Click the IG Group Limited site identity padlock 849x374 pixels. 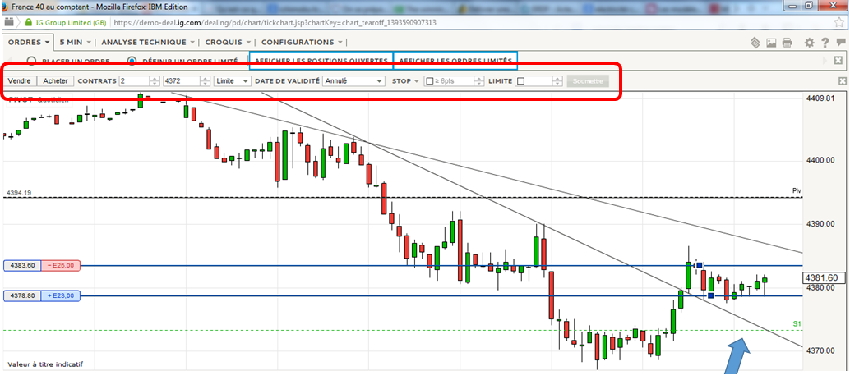pyautogui.click(x=28, y=23)
